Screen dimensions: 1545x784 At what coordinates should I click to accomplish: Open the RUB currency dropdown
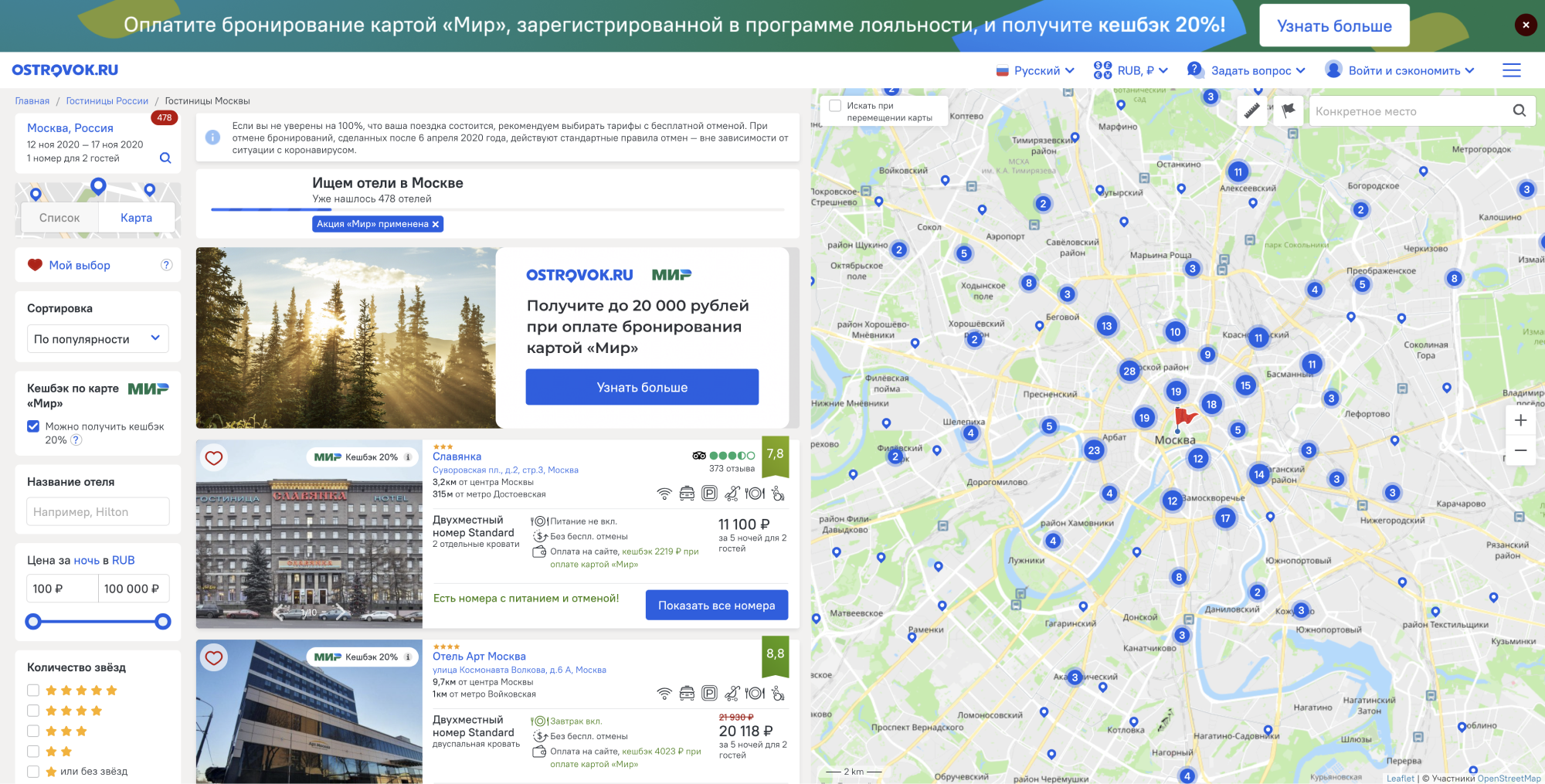[x=1131, y=70]
